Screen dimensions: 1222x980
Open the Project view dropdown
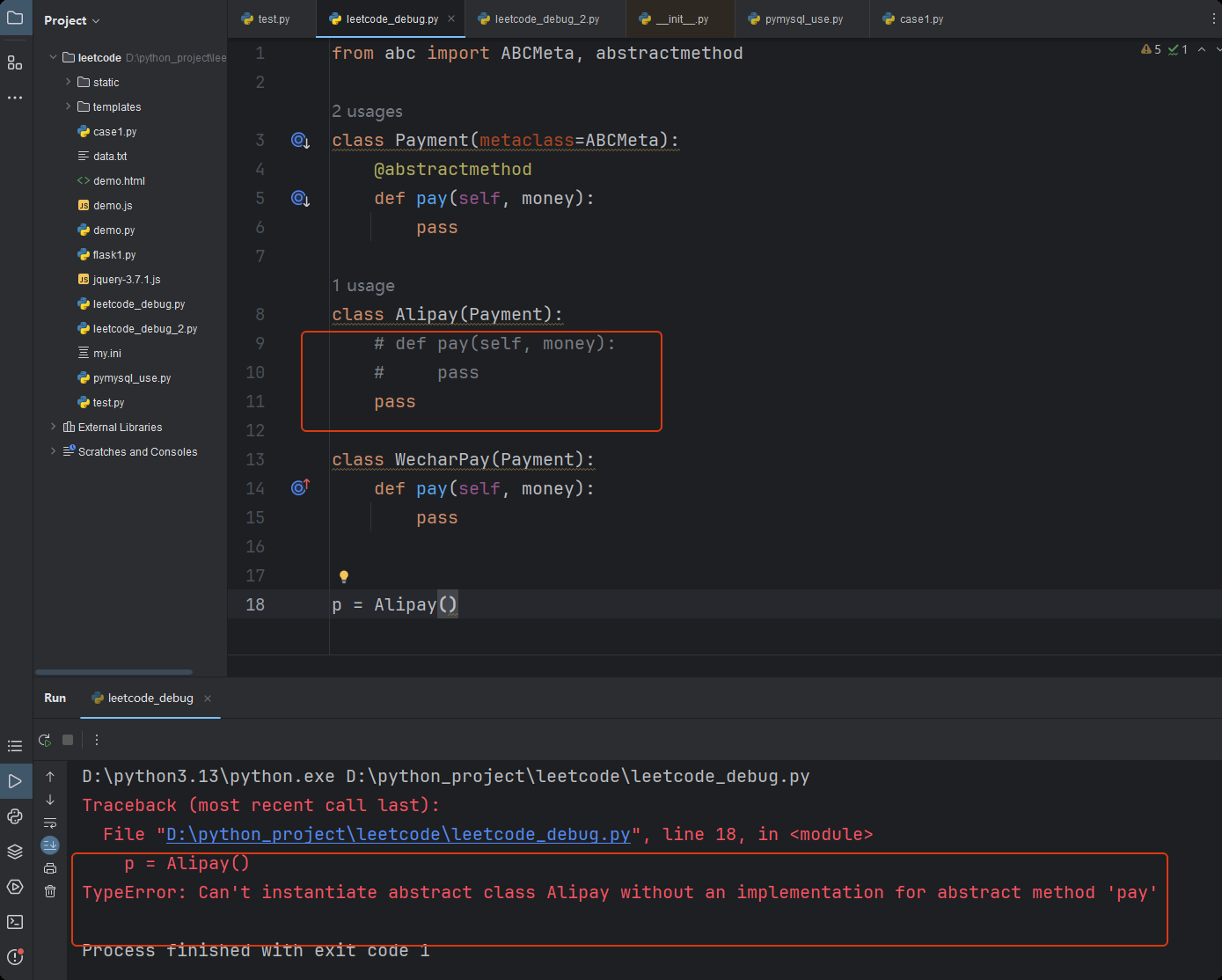coord(72,20)
